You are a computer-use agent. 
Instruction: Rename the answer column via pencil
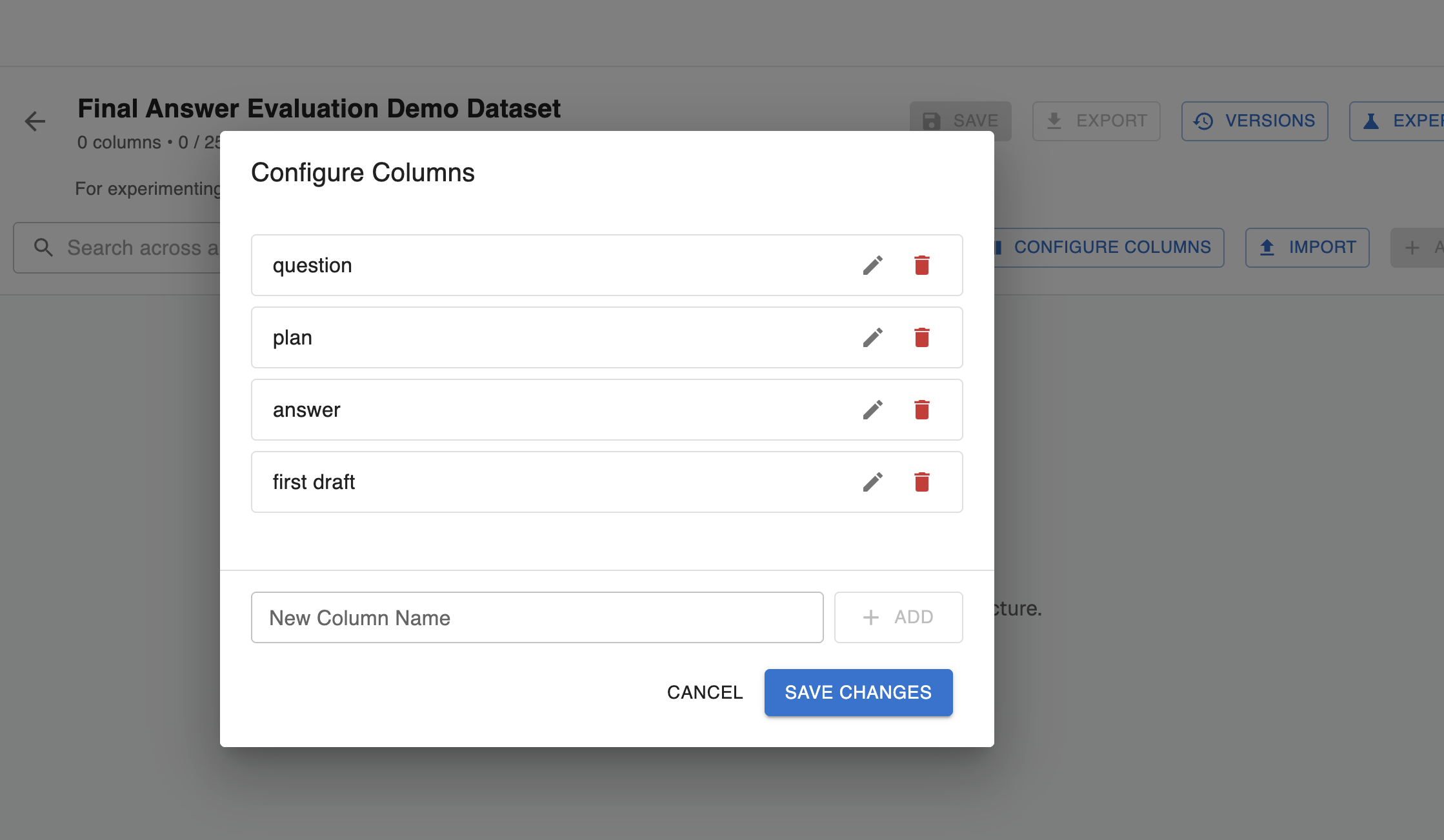click(x=872, y=410)
